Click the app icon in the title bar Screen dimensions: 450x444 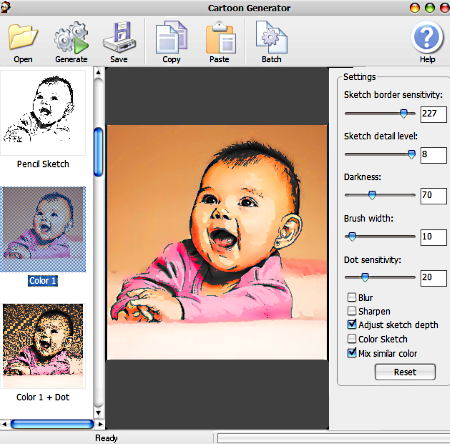tap(5, 7)
